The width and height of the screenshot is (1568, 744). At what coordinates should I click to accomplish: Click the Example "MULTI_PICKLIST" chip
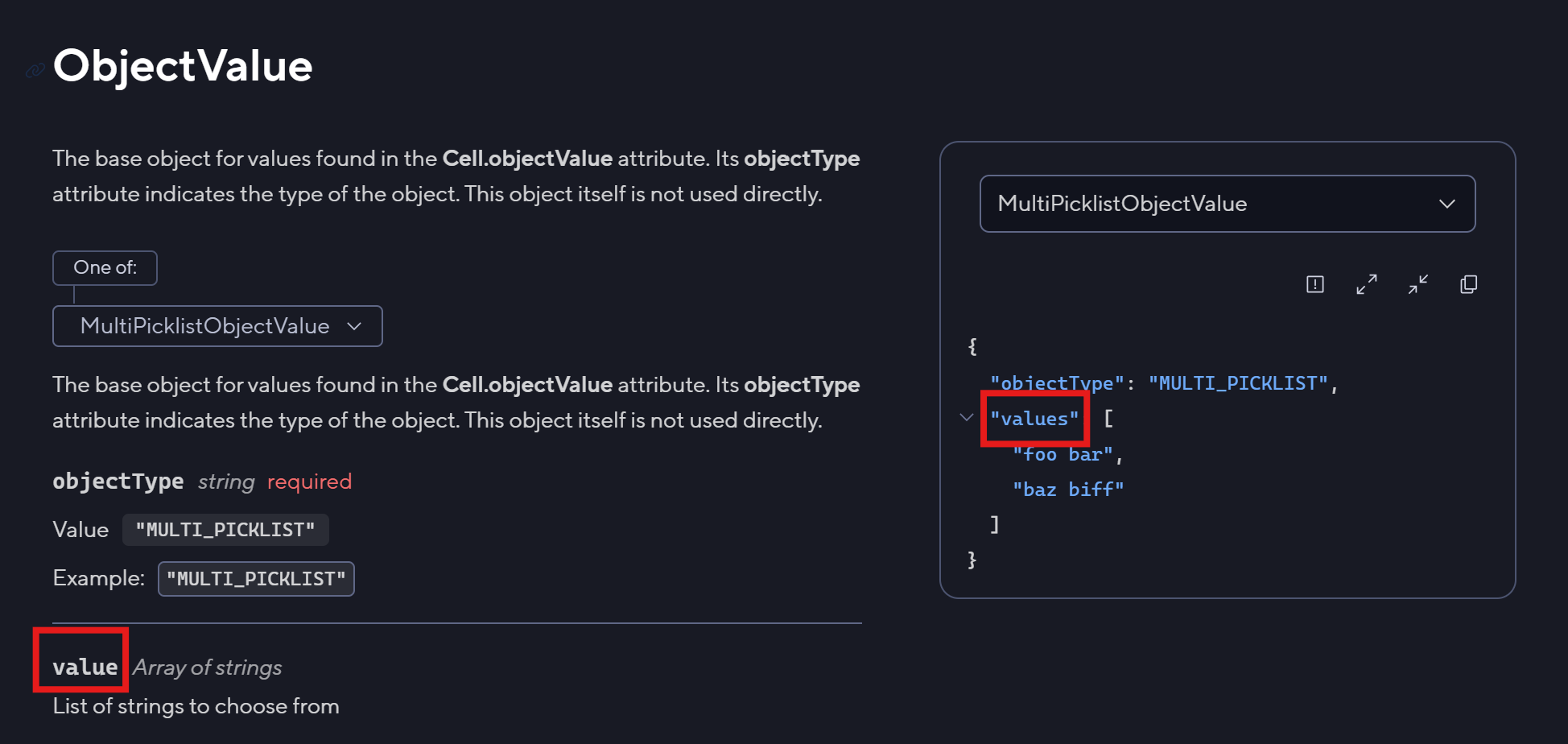click(x=256, y=579)
